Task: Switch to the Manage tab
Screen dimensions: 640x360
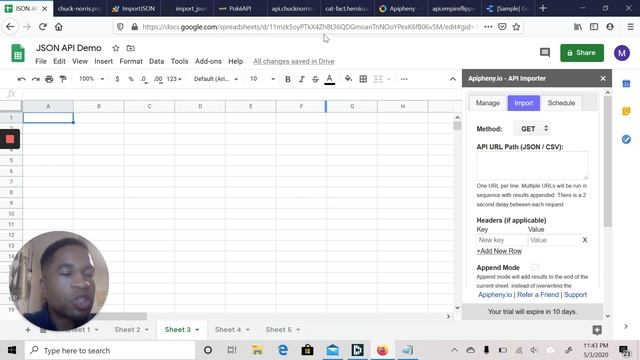Action: pyautogui.click(x=487, y=103)
